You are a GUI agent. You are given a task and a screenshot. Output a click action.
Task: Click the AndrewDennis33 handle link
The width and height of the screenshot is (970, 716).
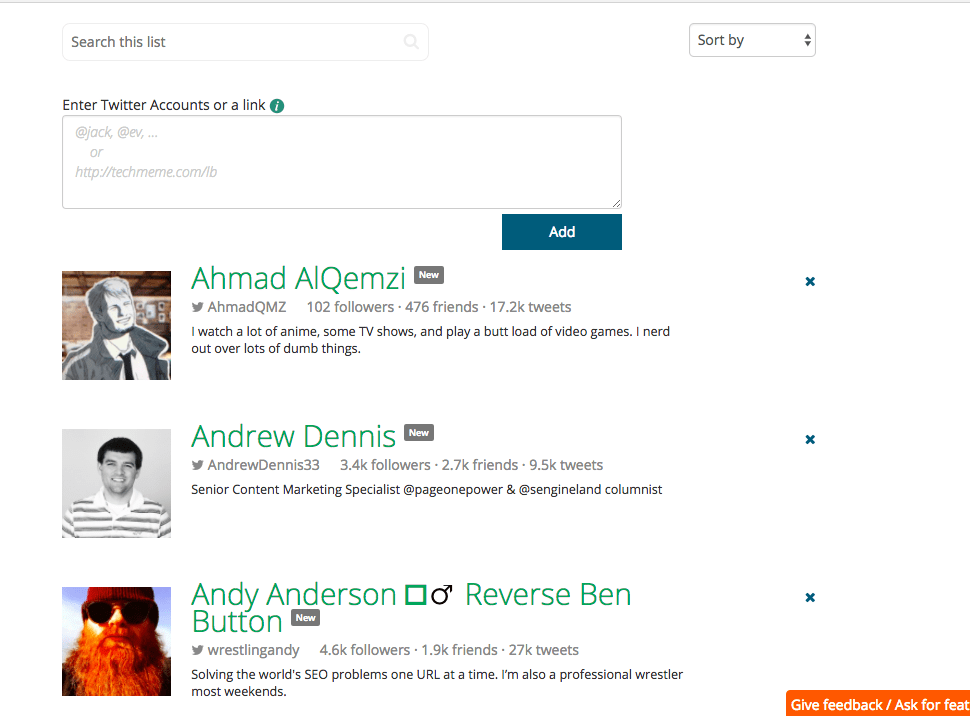pyautogui.click(x=263, y=465)
